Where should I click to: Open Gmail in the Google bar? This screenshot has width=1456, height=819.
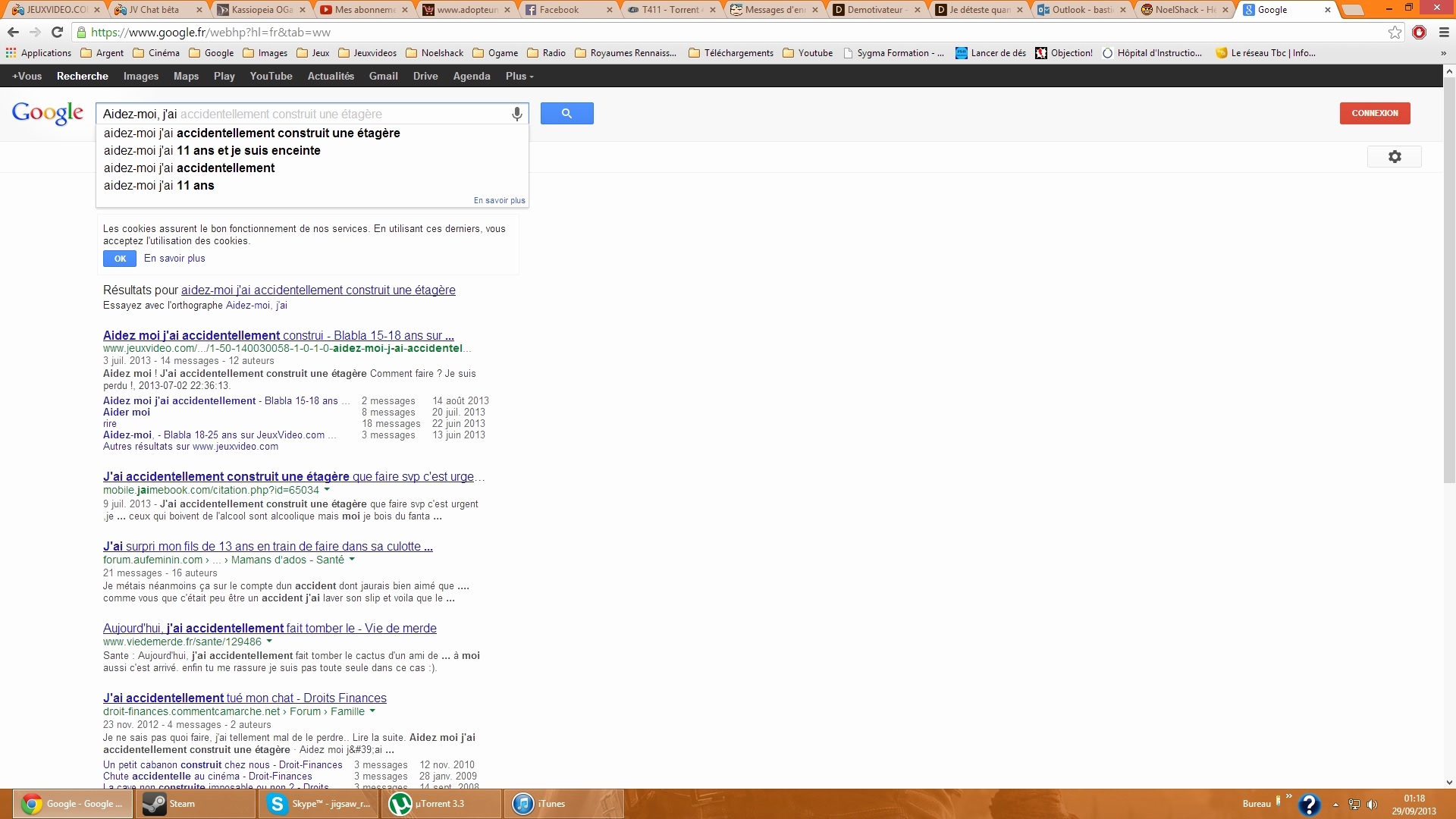[383, 76]
